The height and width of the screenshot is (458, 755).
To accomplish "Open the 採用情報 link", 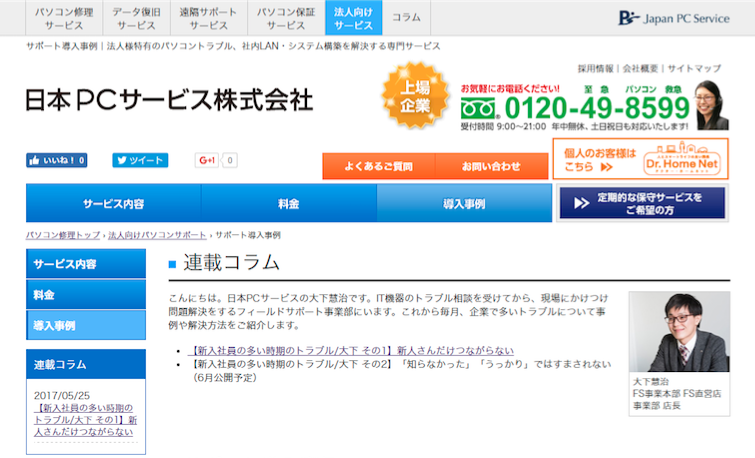I will pyautogui.click(x=596, y=68).
